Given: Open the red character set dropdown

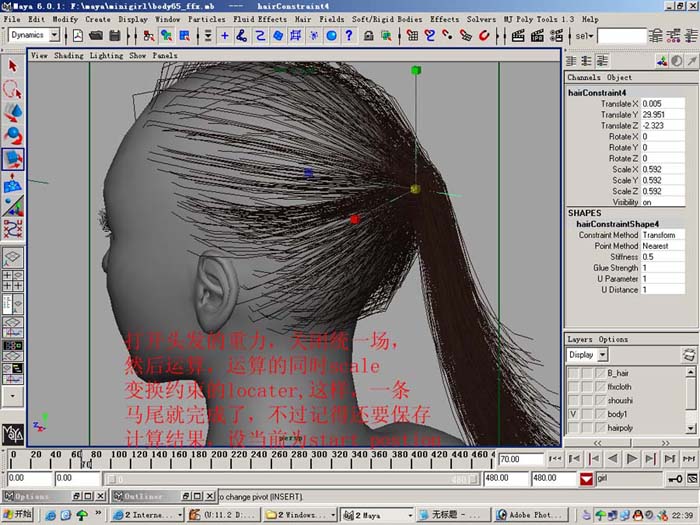Looking at the screenshot, I should pyautogui.click(x=586, y=479).
